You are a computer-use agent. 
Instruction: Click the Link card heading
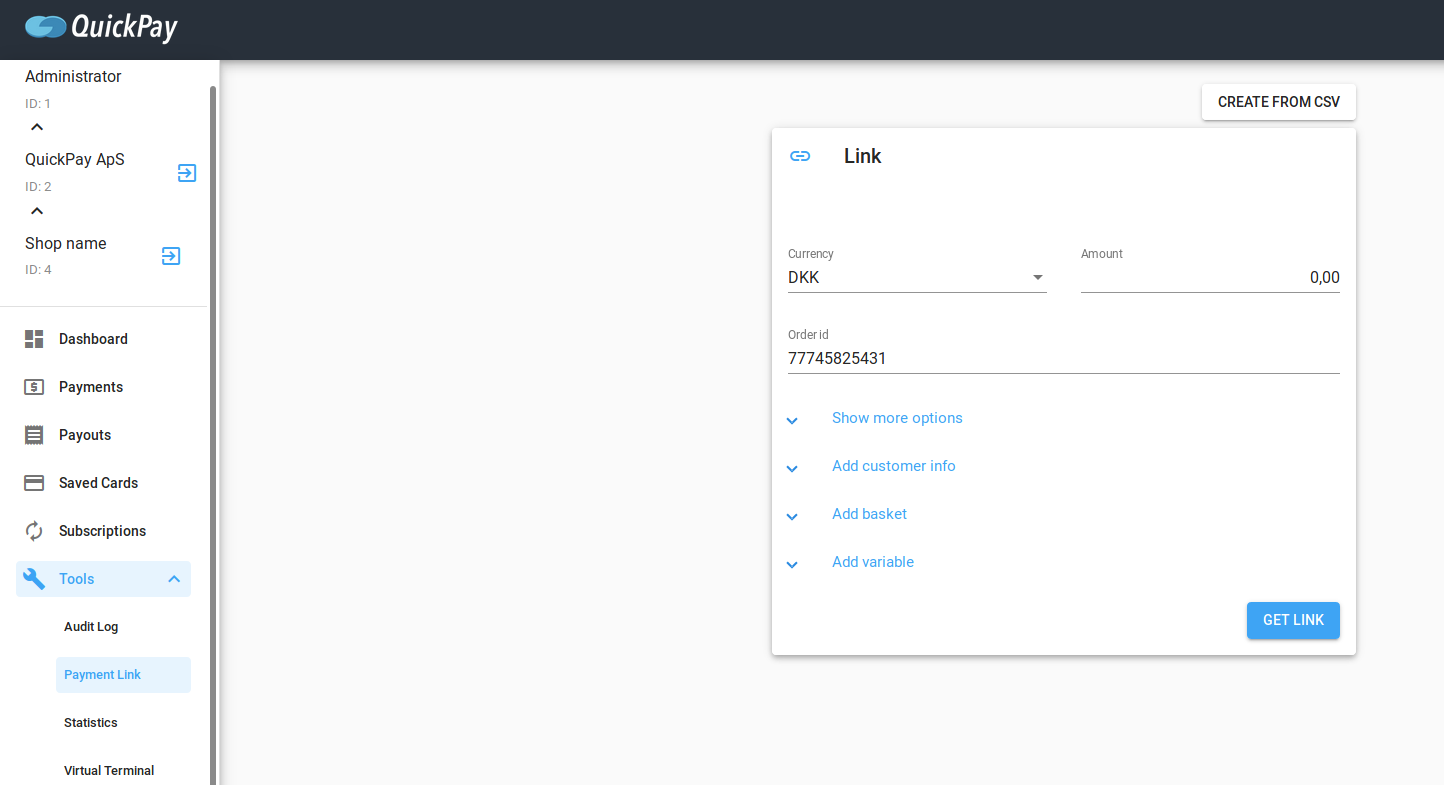click(x=863, y=156)
